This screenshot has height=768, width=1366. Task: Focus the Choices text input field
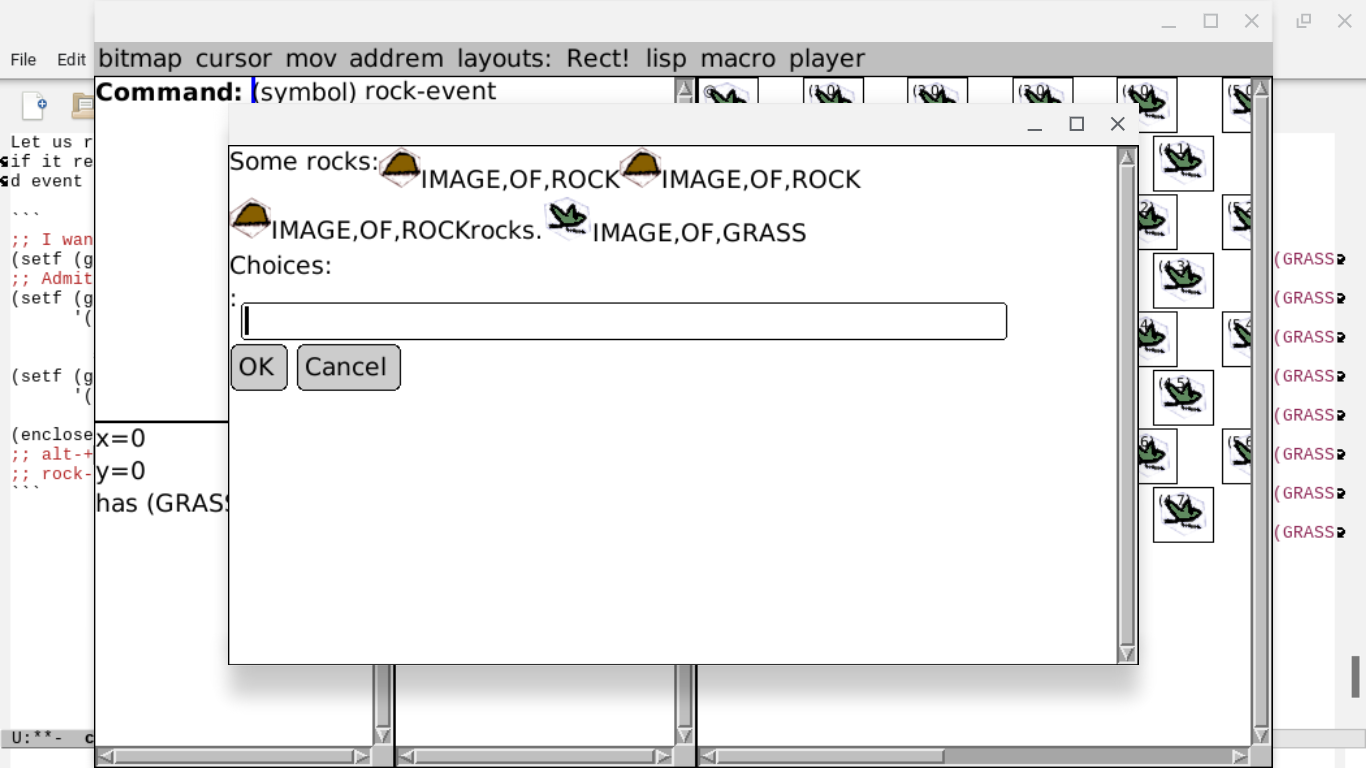(624, 322)
